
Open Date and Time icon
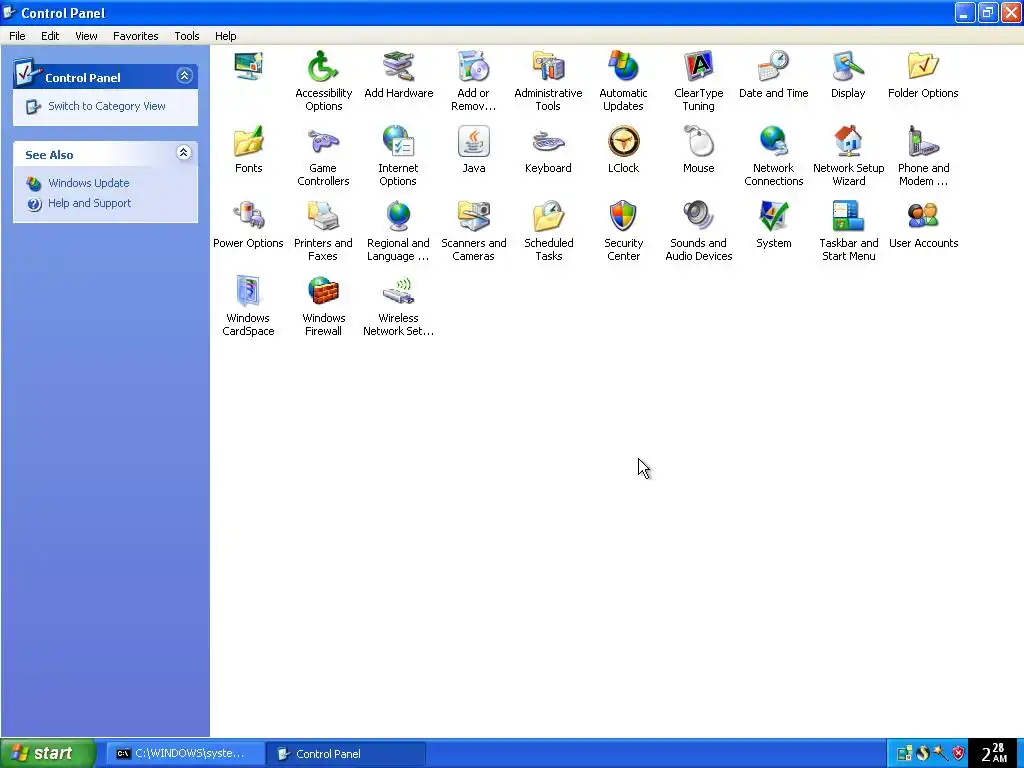[x=774, y=66]
